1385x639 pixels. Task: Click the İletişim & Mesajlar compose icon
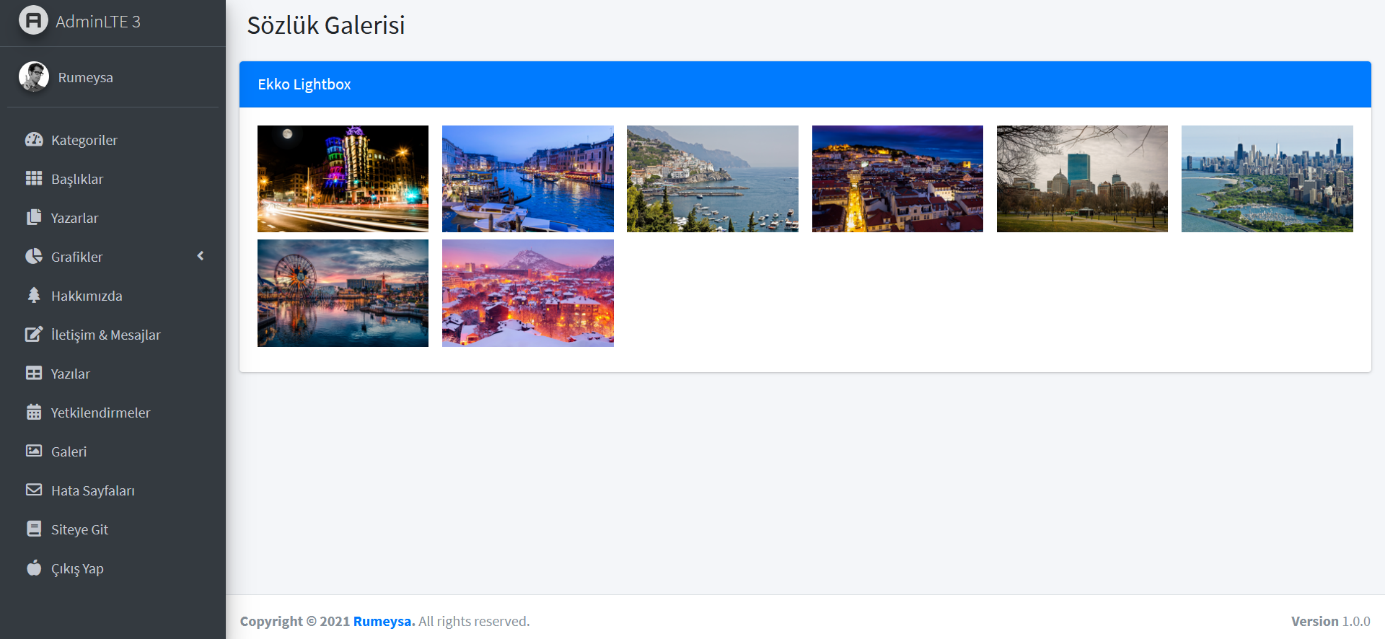click(x=33, y=335)
